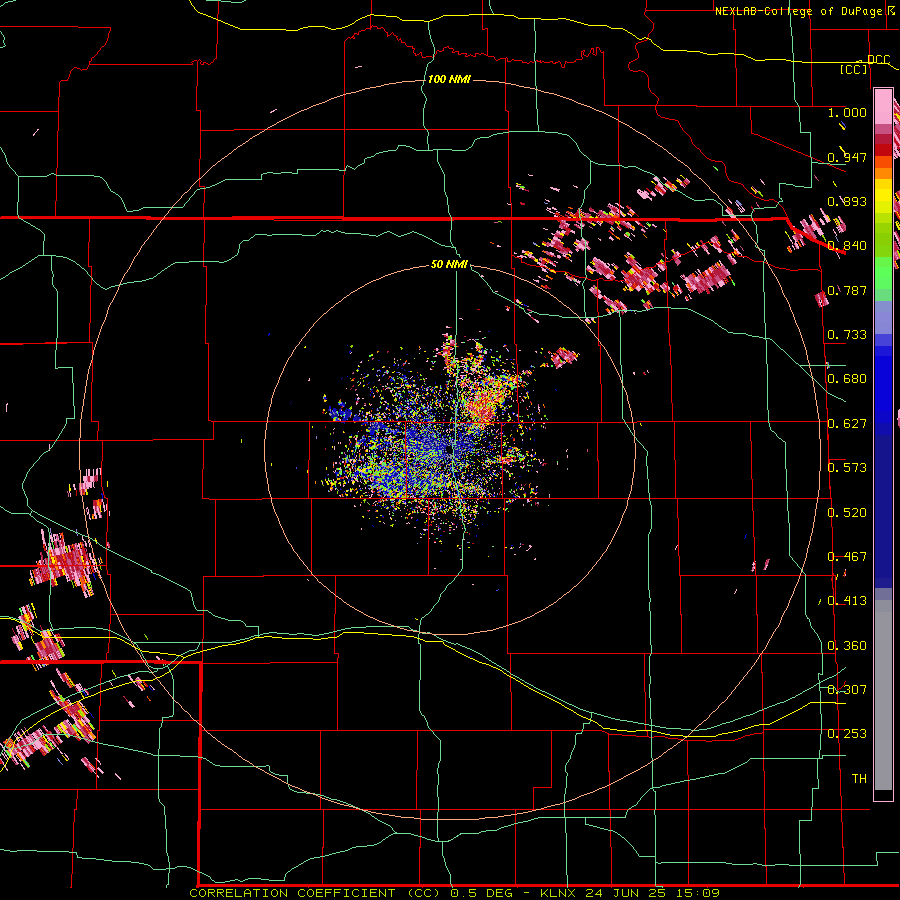Click the 0.947 color scale value
The height and width of the screenshot is (900, 900).
(x=847, y=157)
